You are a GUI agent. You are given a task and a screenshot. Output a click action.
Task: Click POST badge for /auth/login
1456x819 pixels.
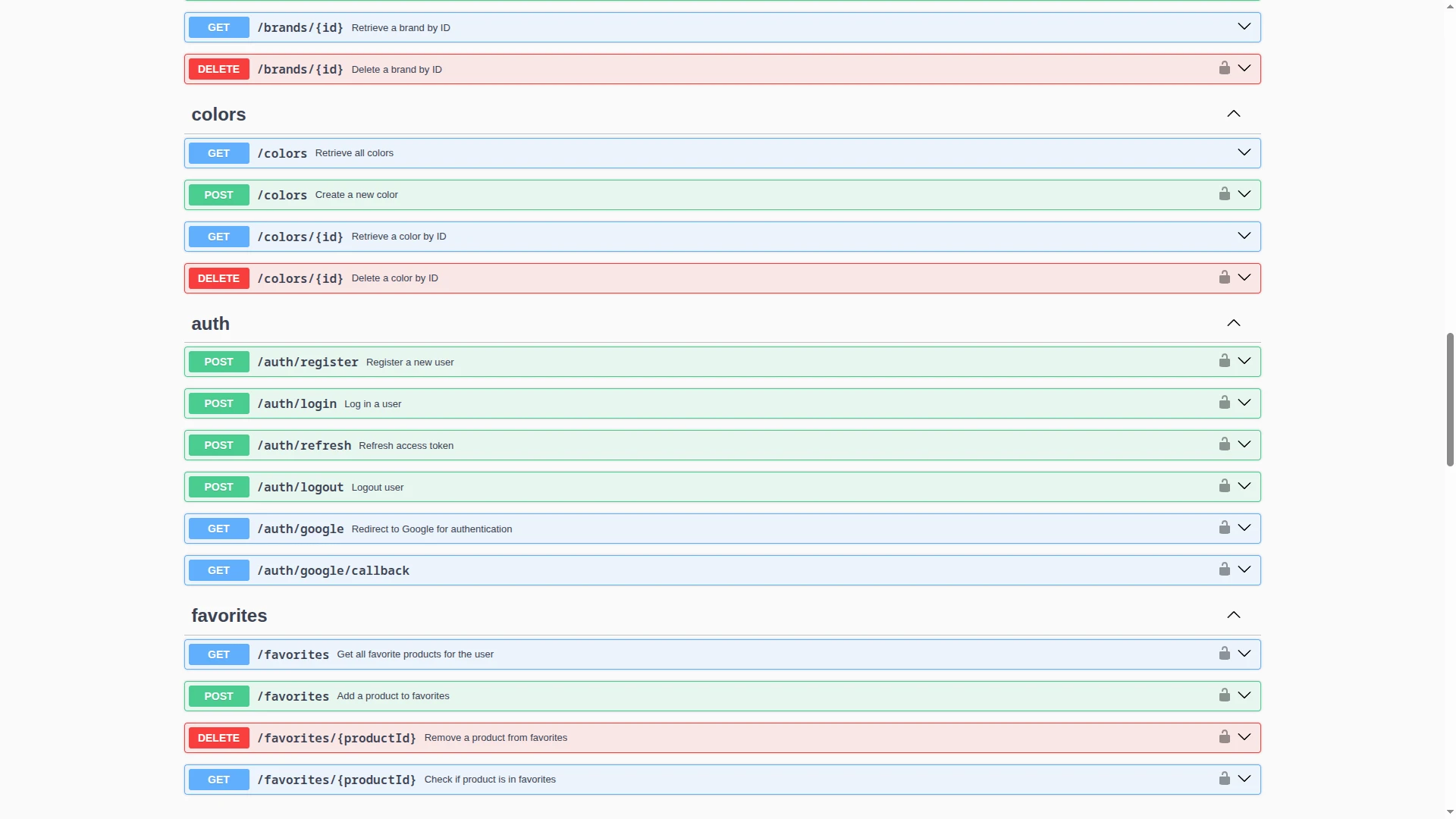coord(218,403)
